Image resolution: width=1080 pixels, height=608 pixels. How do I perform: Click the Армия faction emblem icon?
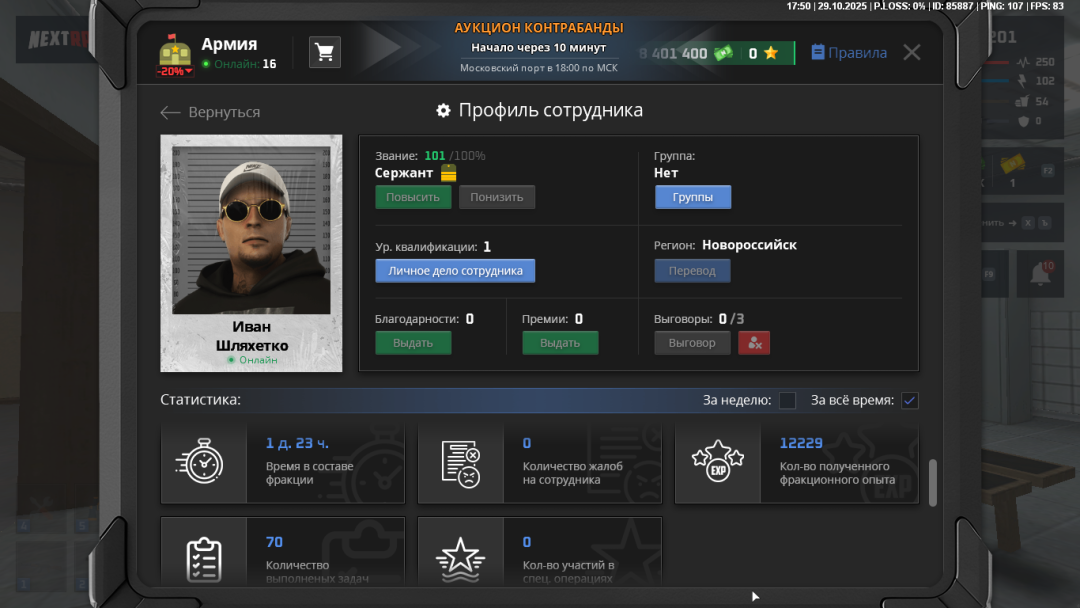(176, 49)
